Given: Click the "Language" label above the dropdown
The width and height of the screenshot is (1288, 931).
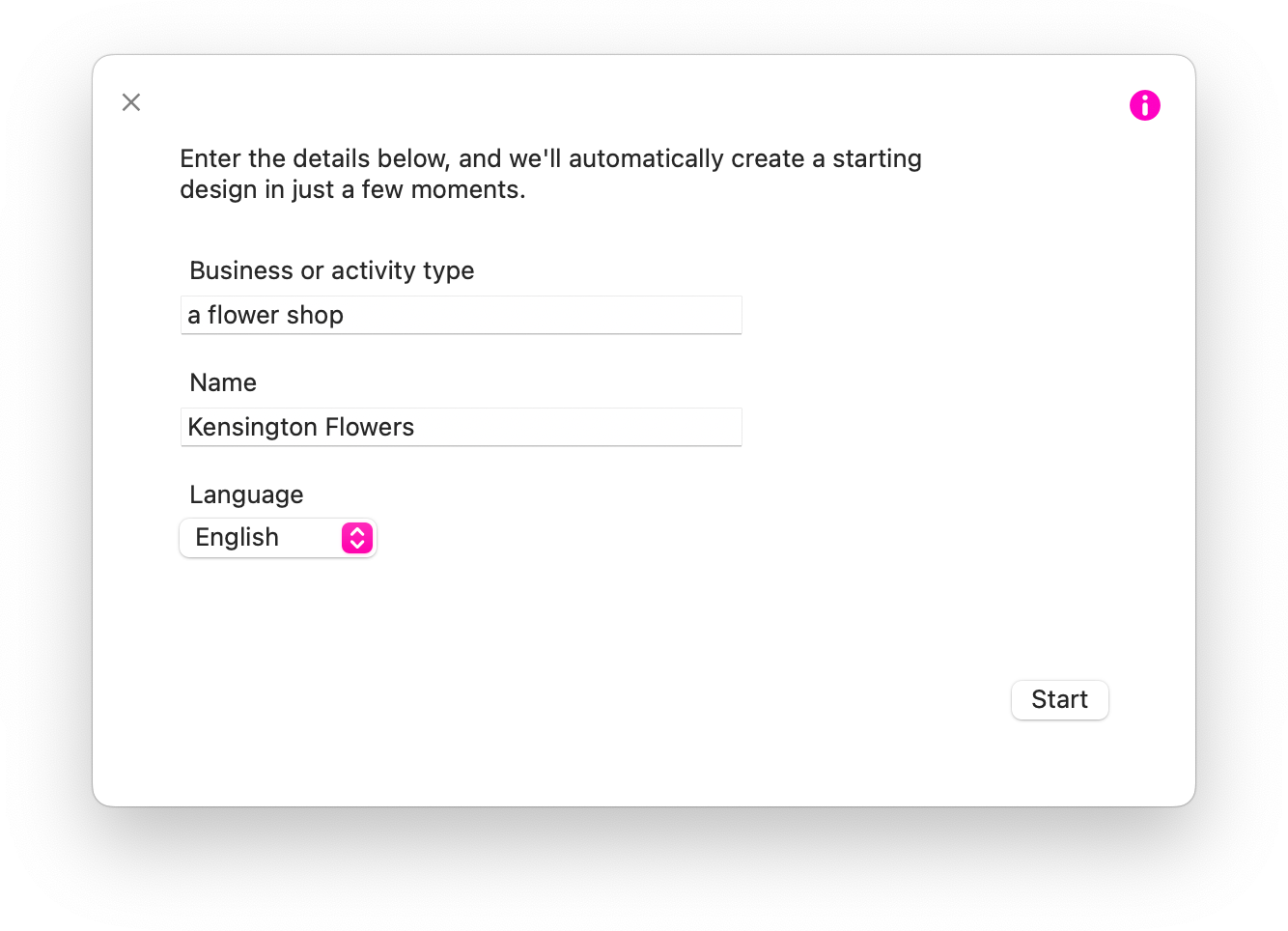Looking at the screenshot, I should point(246,495).
